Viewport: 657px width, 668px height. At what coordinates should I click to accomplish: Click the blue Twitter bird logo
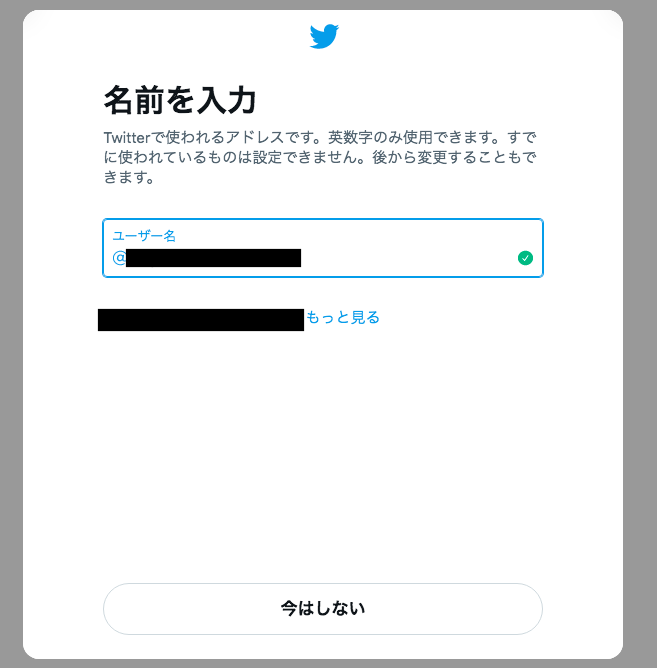click(x=324, y=37)
